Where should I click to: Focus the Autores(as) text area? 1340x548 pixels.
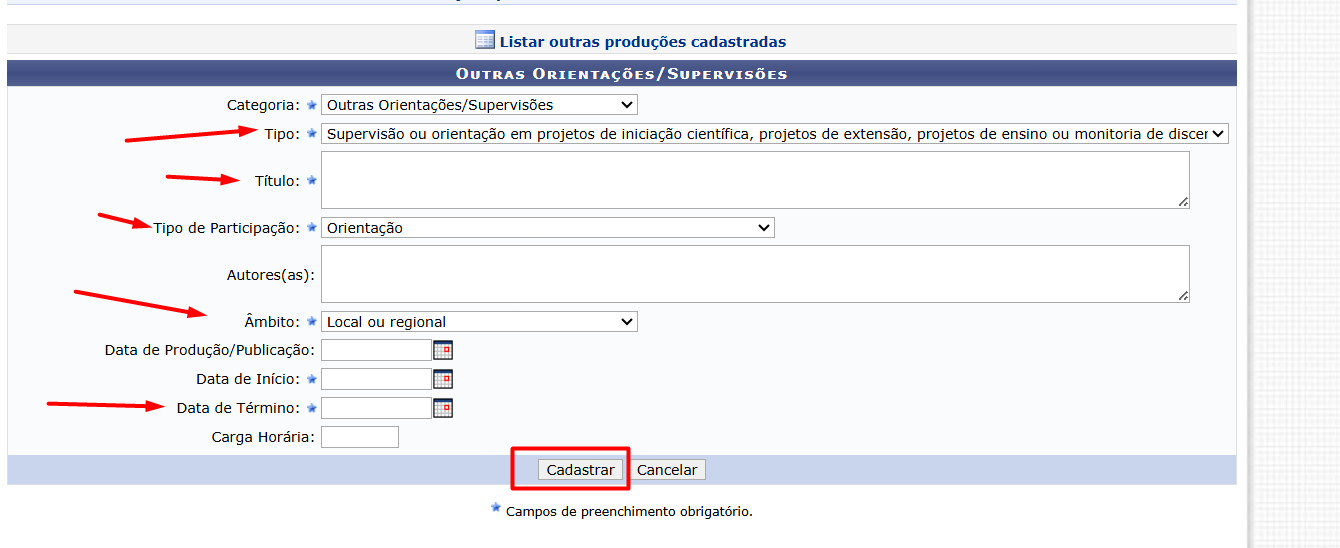pyautogui.click(x=755, y=274)
